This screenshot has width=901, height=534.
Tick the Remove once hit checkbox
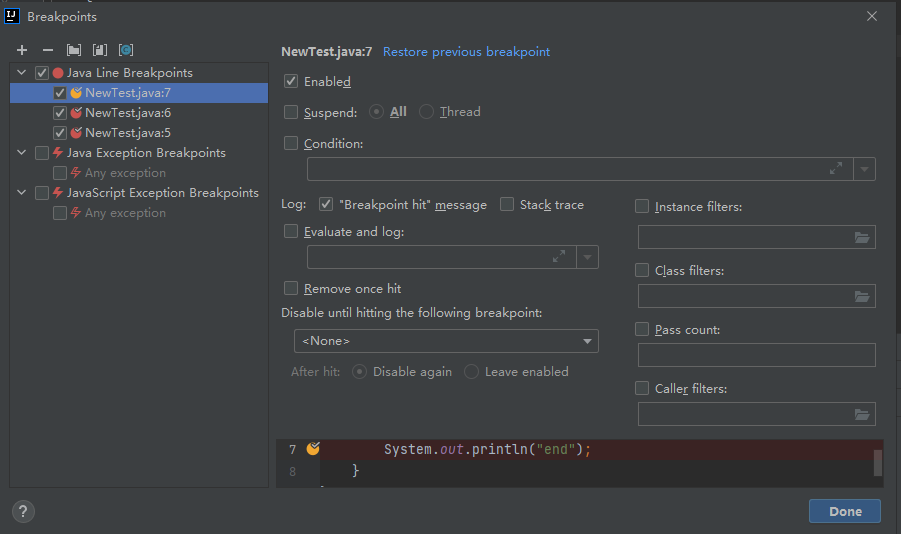(x=291, y=288)
